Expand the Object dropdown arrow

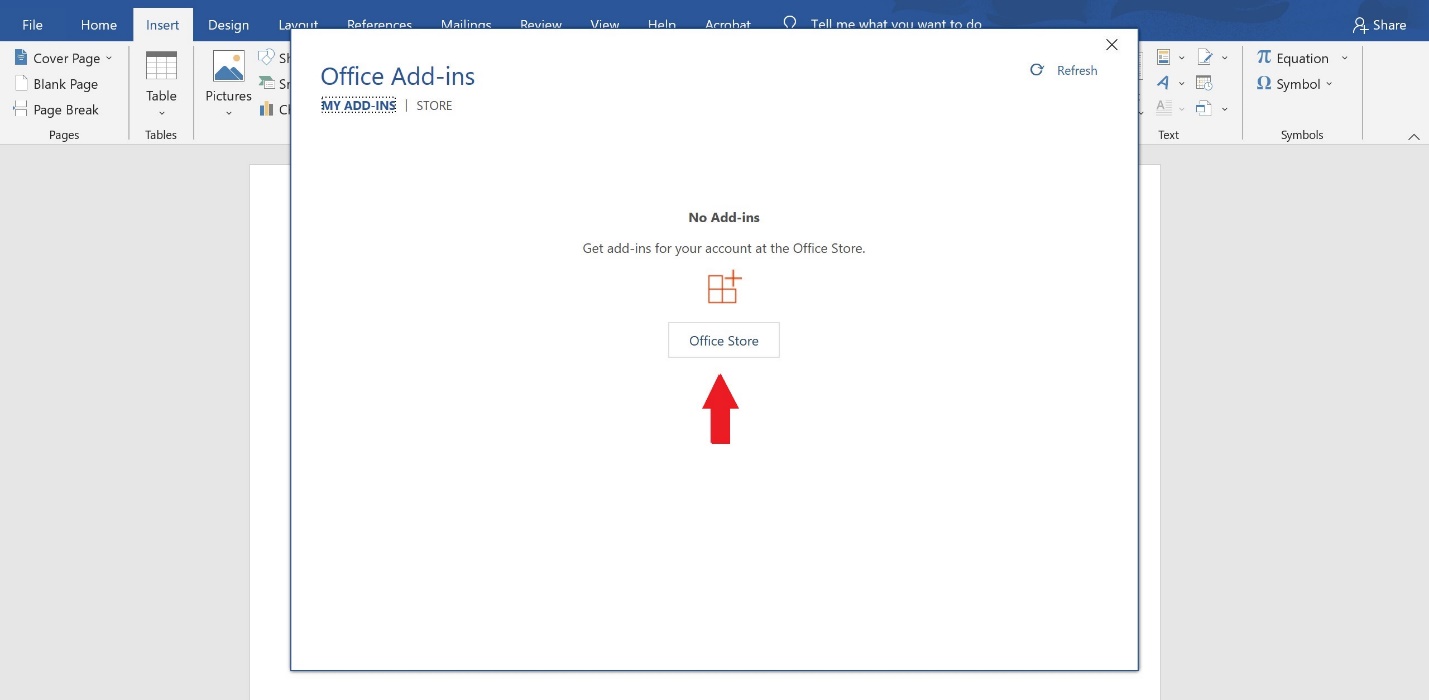point(1225,108)
